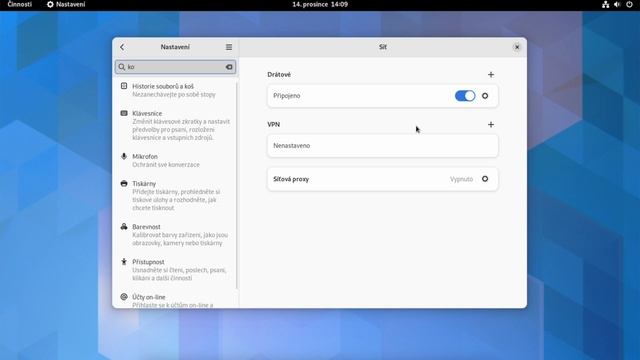Click the search field containing 'ko'
640x360 pixels.
coord(176,67)
